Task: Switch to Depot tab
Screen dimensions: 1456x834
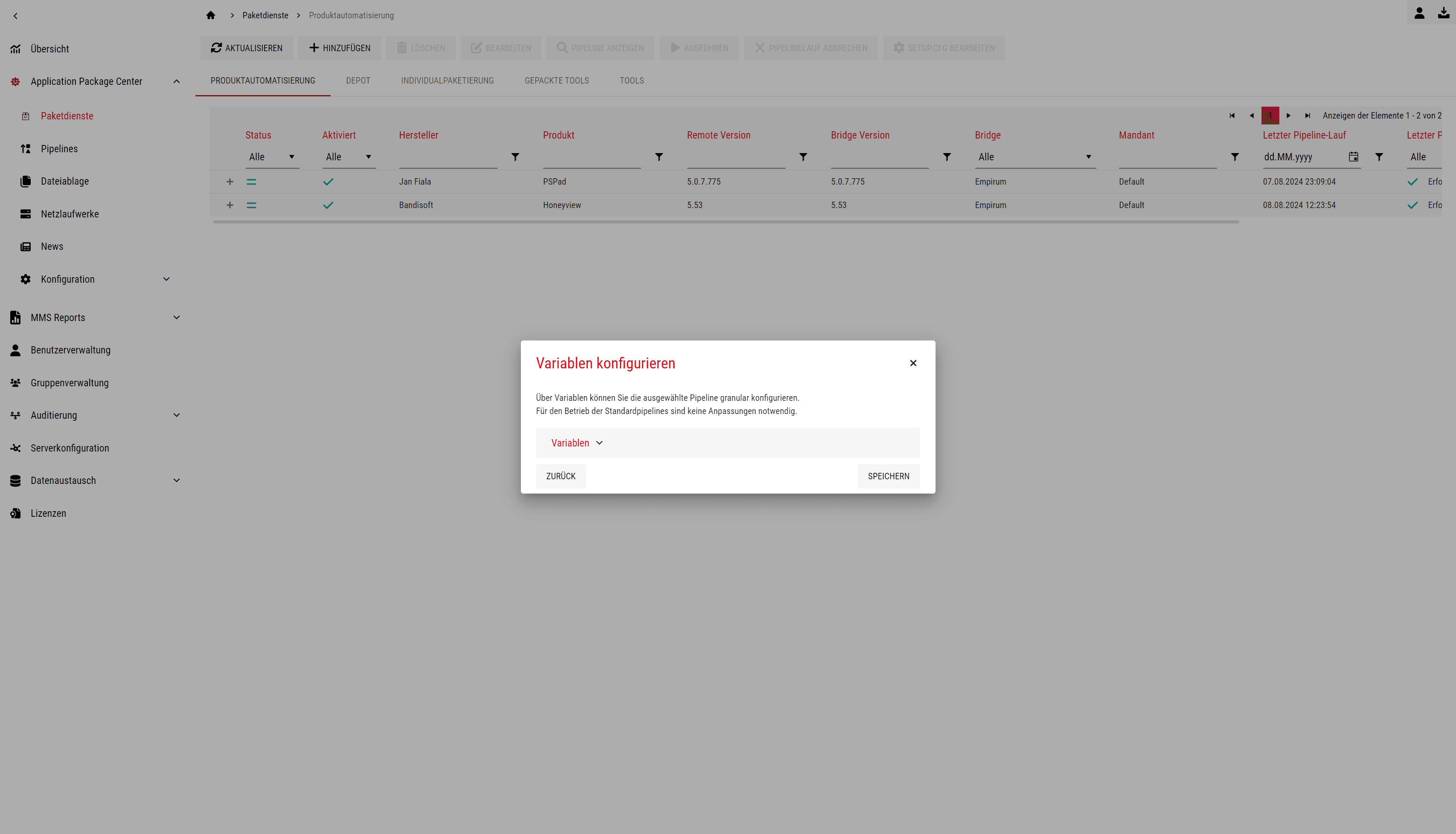Action: click(358, 81)
